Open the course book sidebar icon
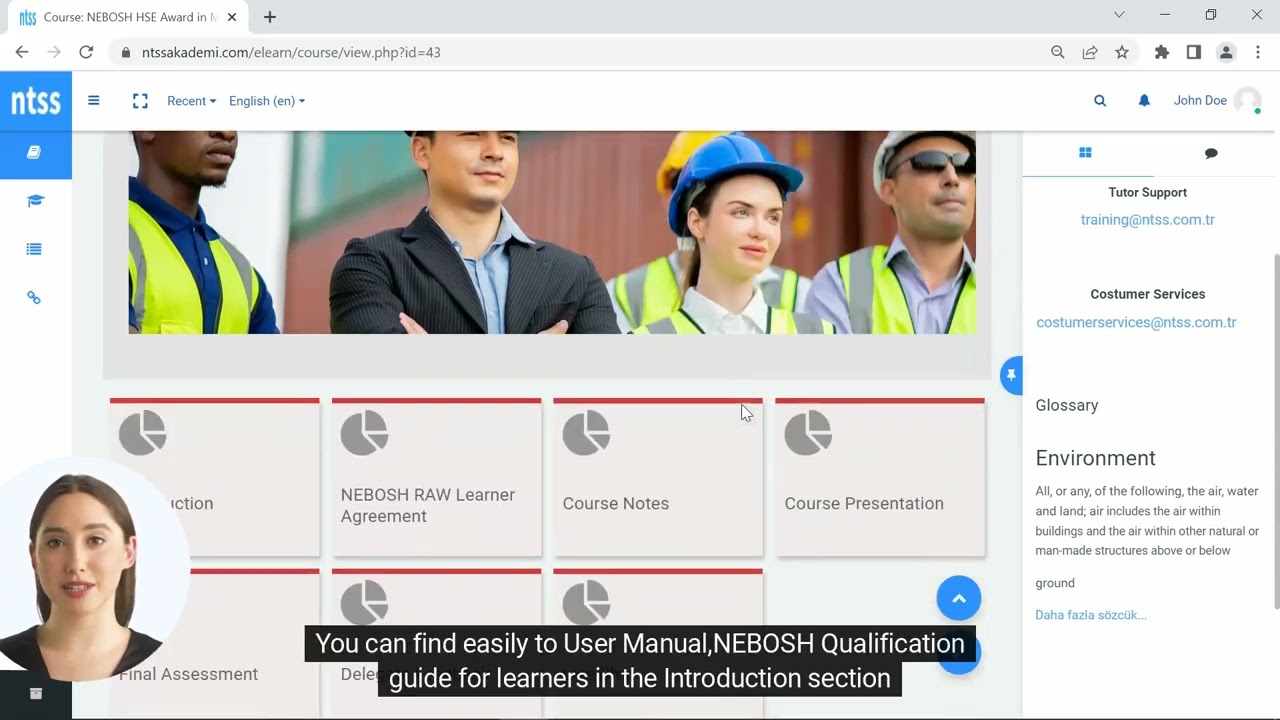The height and width of the screenshot is (720, 1280). point(34,153)
